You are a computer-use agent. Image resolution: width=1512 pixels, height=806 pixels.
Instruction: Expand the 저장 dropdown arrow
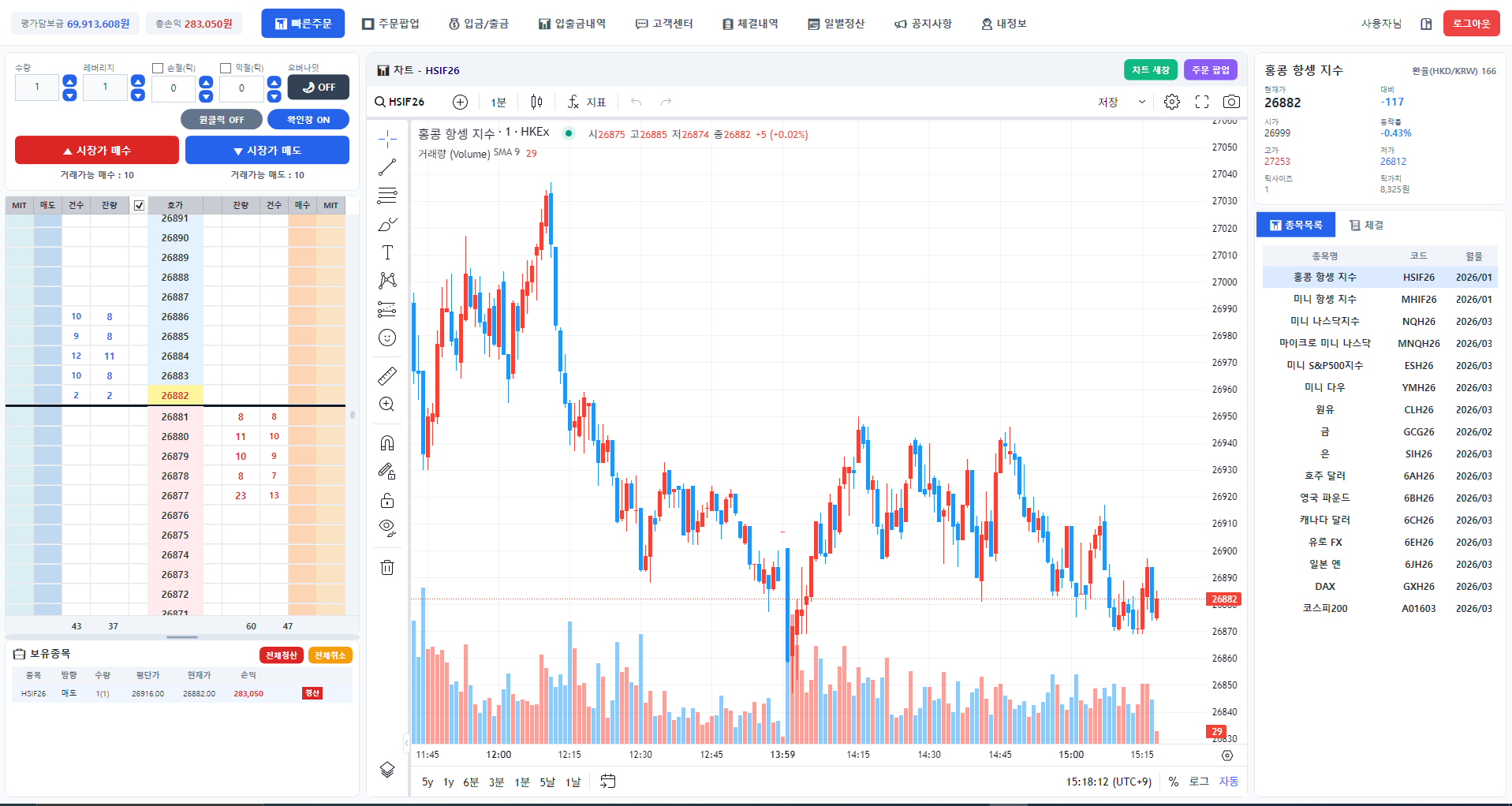[1141, 102]
